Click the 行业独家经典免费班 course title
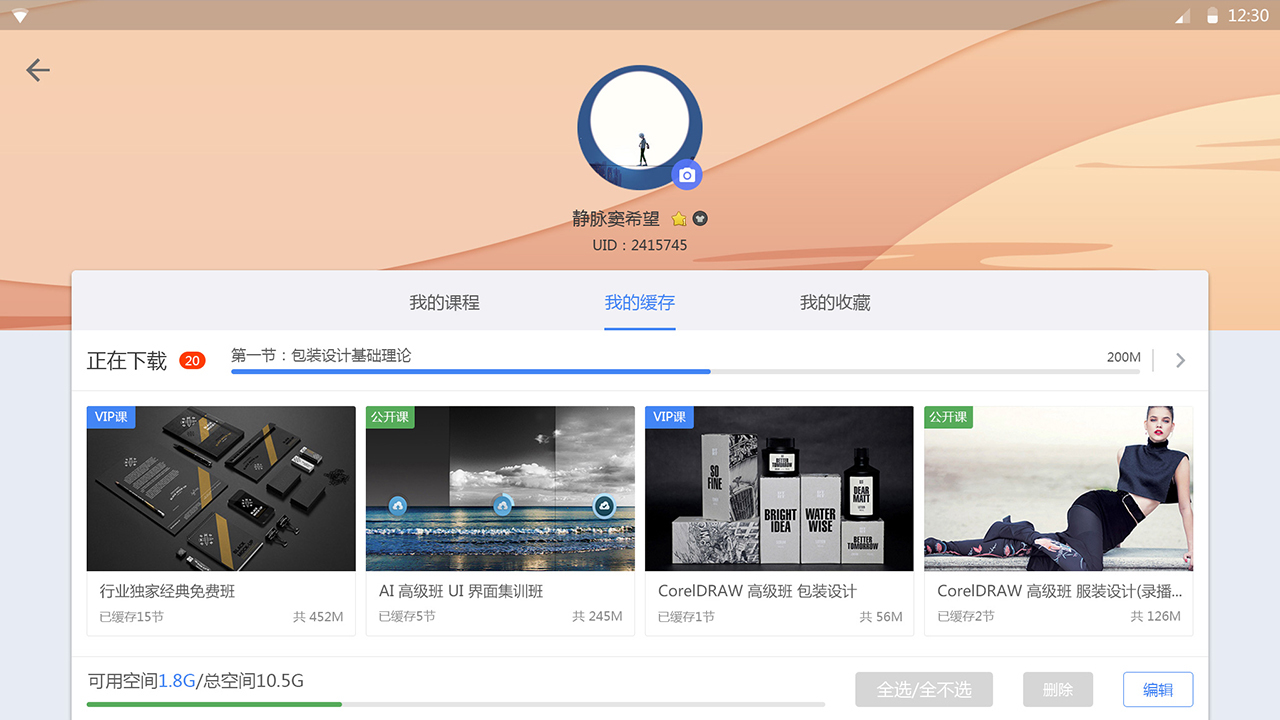 168,591
